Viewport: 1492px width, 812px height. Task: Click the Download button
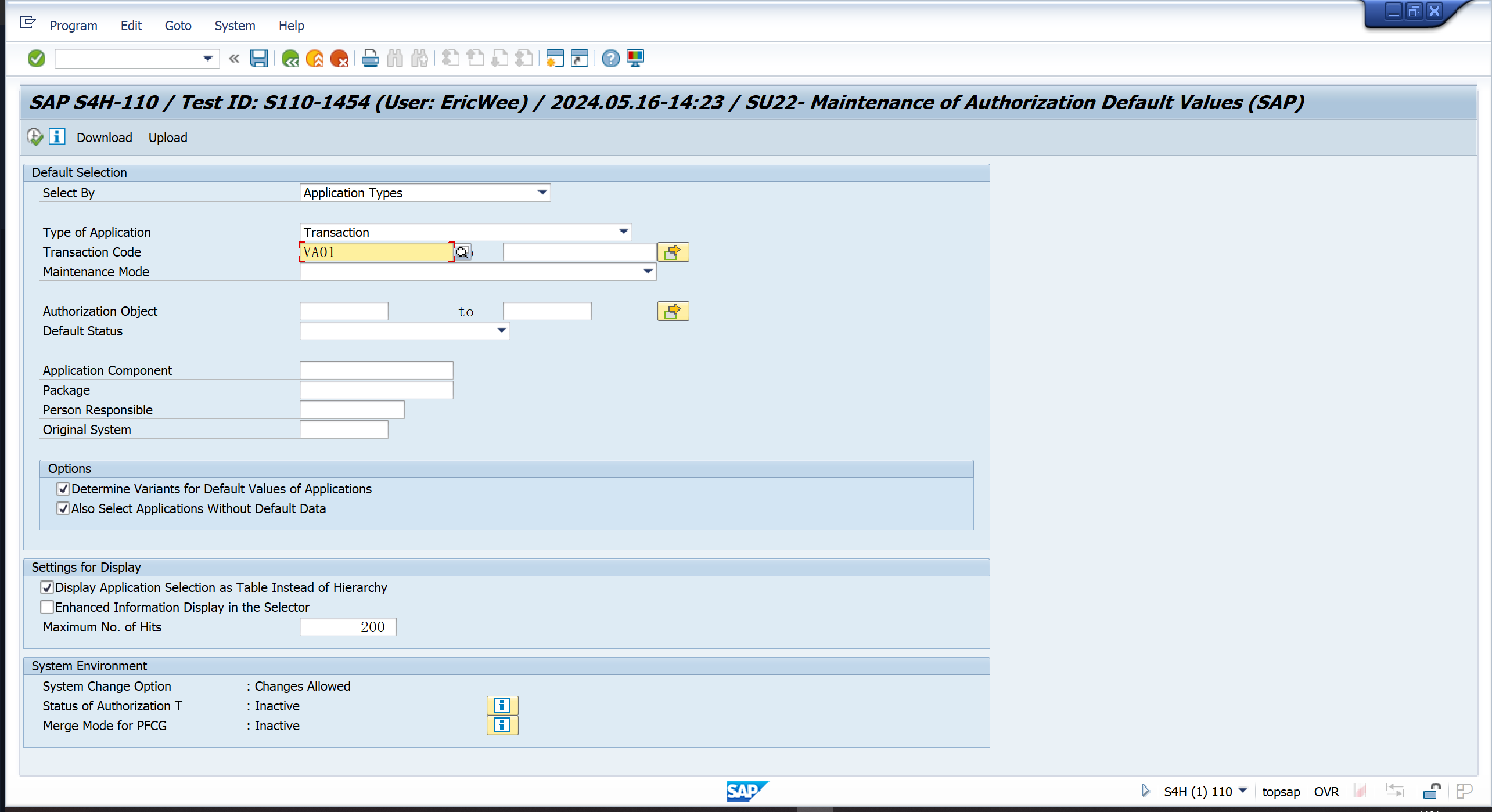[x=105, y=138]
